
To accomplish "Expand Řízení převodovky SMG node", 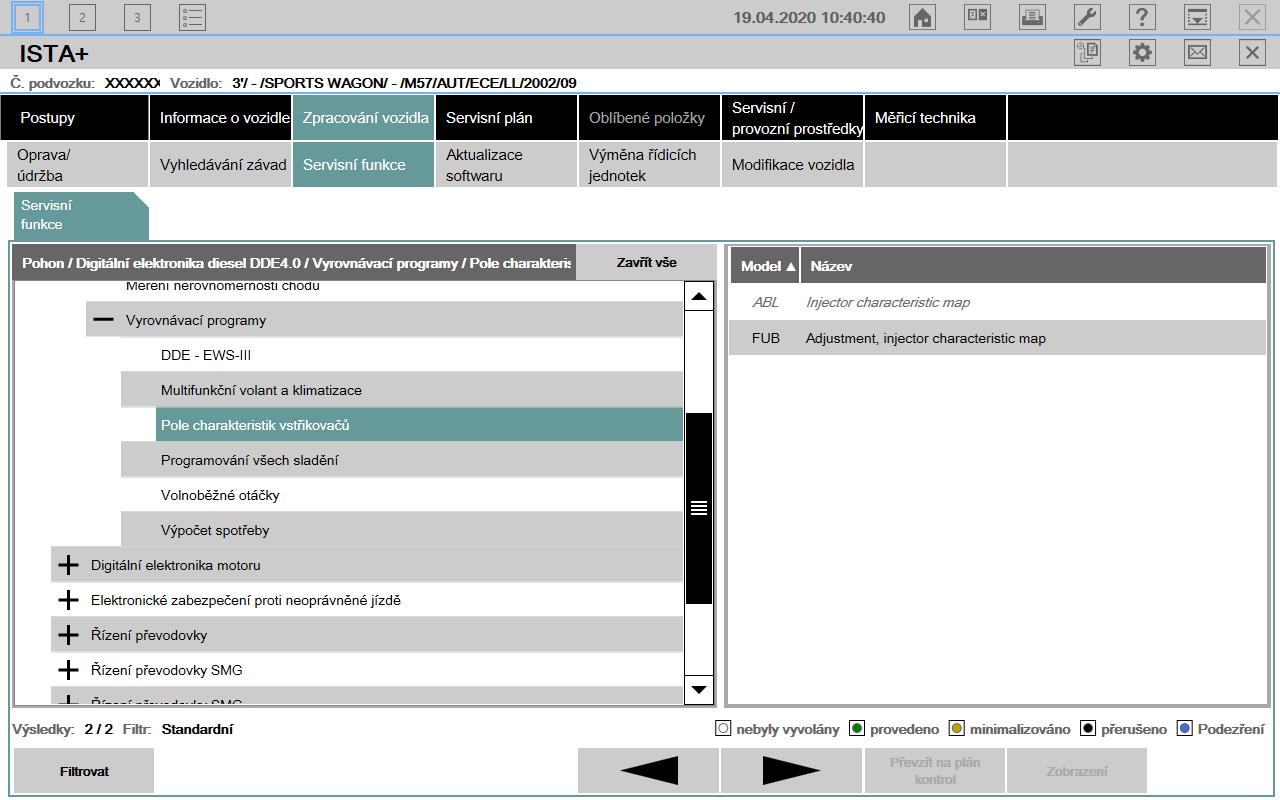I will click(68, 670).
